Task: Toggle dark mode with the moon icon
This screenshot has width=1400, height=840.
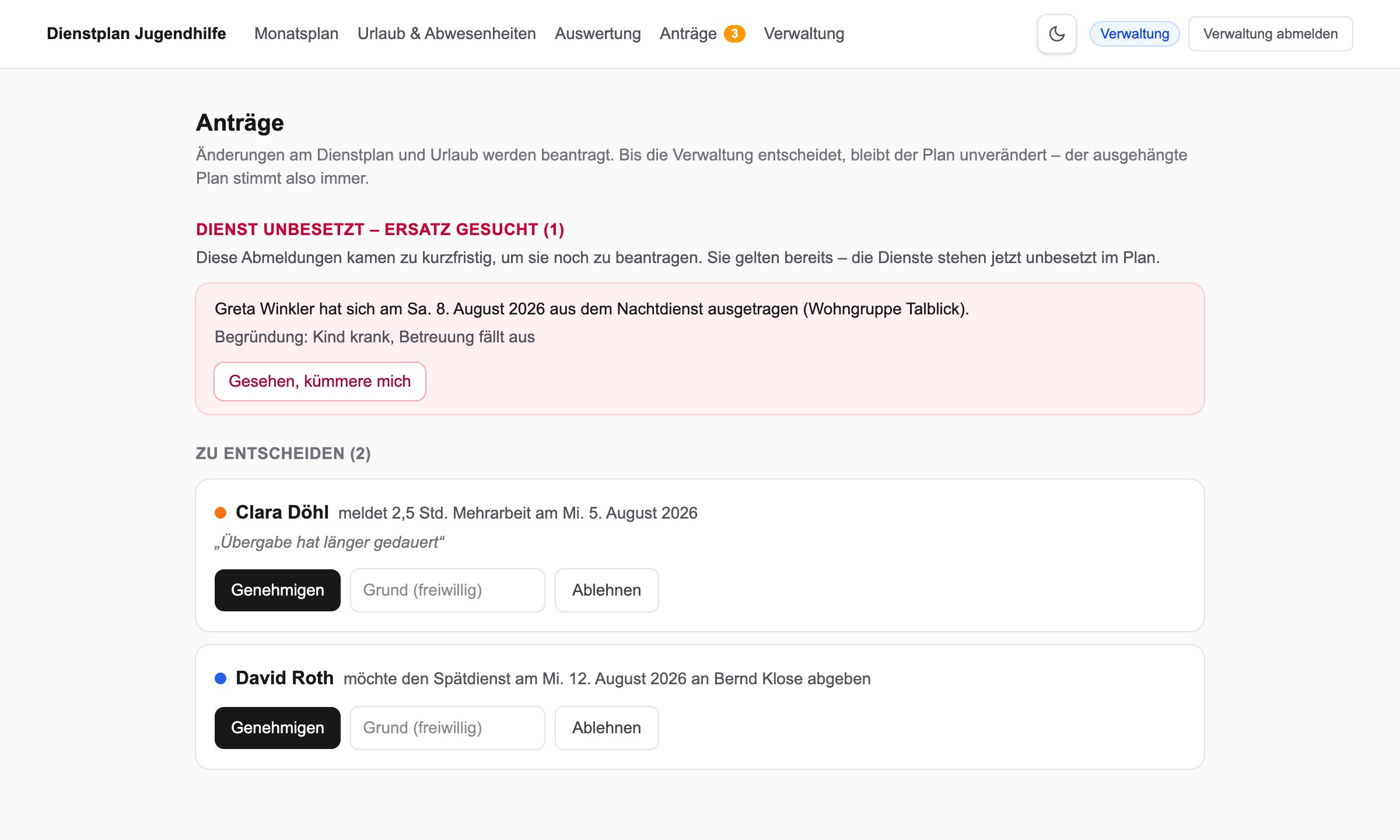Action: point(1056,34)
